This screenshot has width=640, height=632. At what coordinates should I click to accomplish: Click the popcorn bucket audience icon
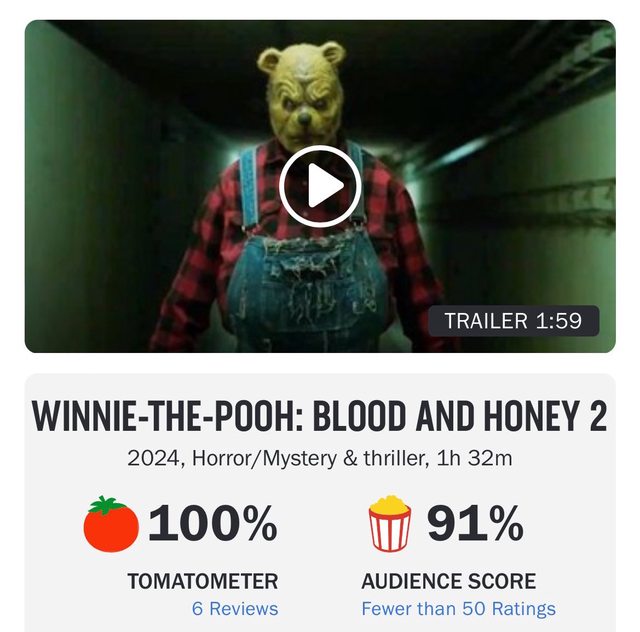tap(390, 524)
